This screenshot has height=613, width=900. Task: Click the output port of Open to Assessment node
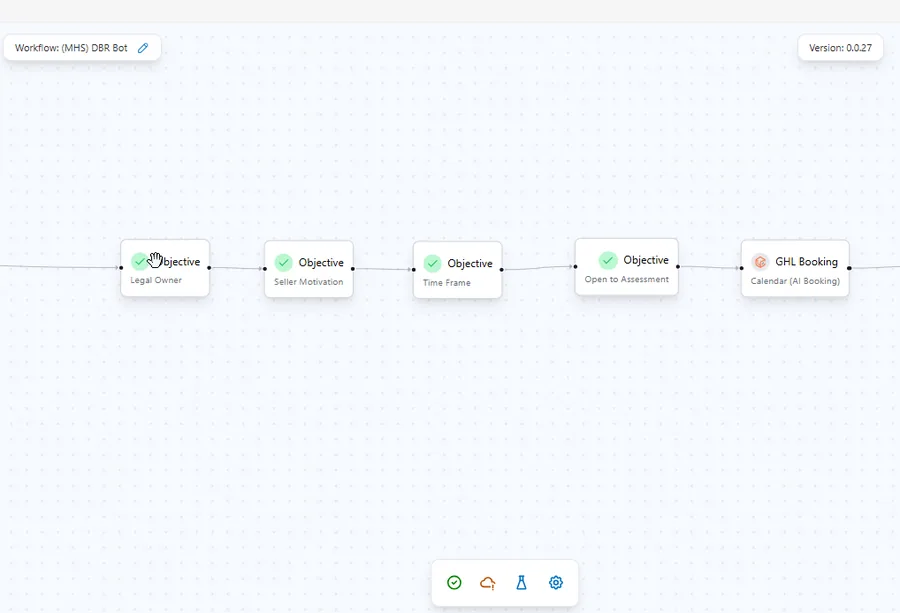click(x=678, y=266)
